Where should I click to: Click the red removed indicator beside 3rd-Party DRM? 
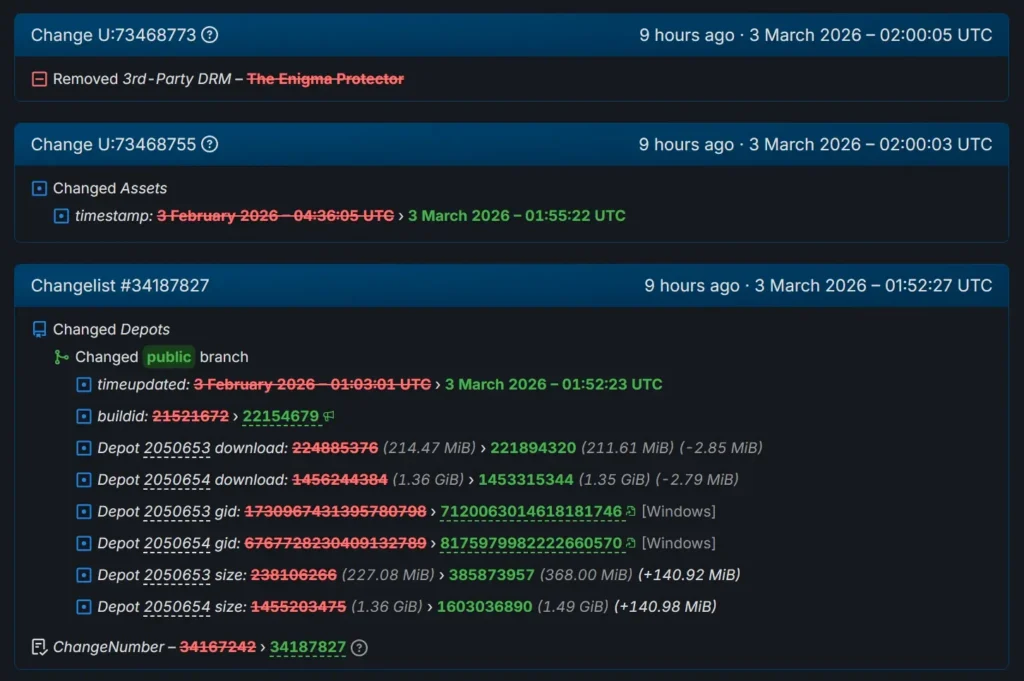pyautogui.click(x=38, y=78)
